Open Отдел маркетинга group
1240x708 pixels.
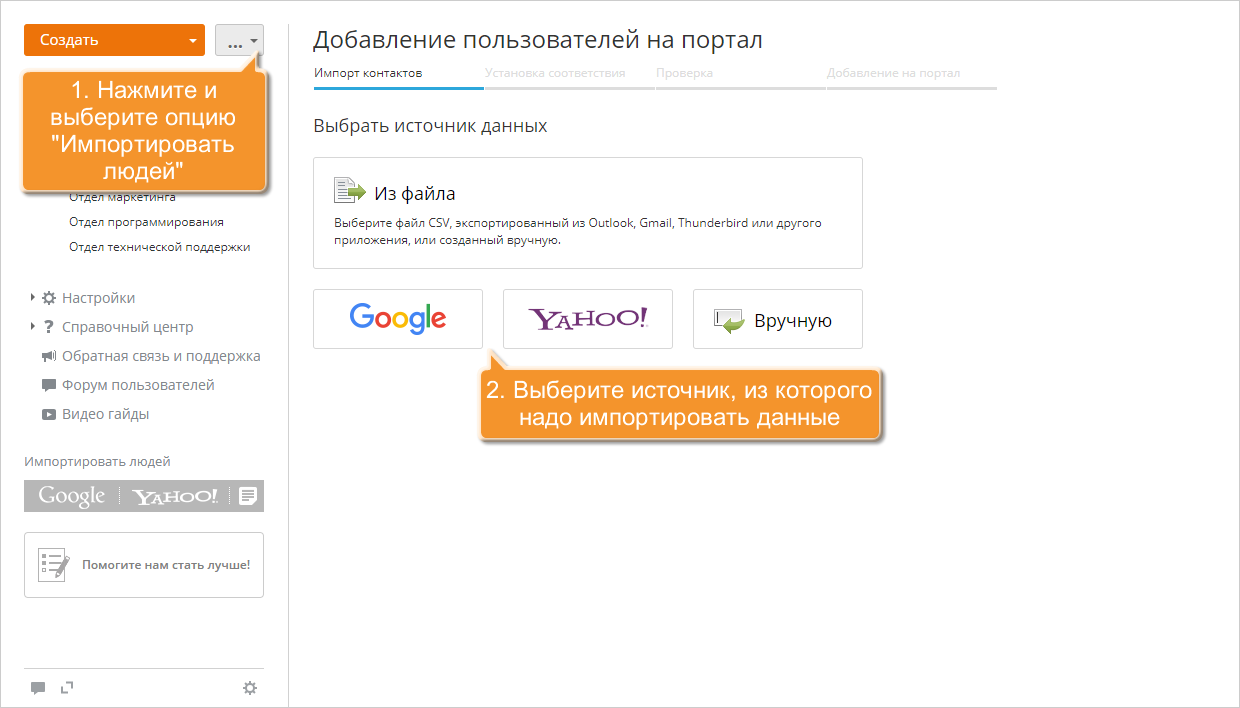pyautogui.click(x=122, y=197)
